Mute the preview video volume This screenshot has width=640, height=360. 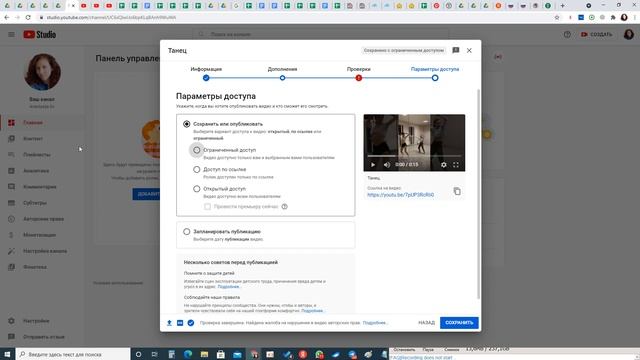(x=387, y=165)
